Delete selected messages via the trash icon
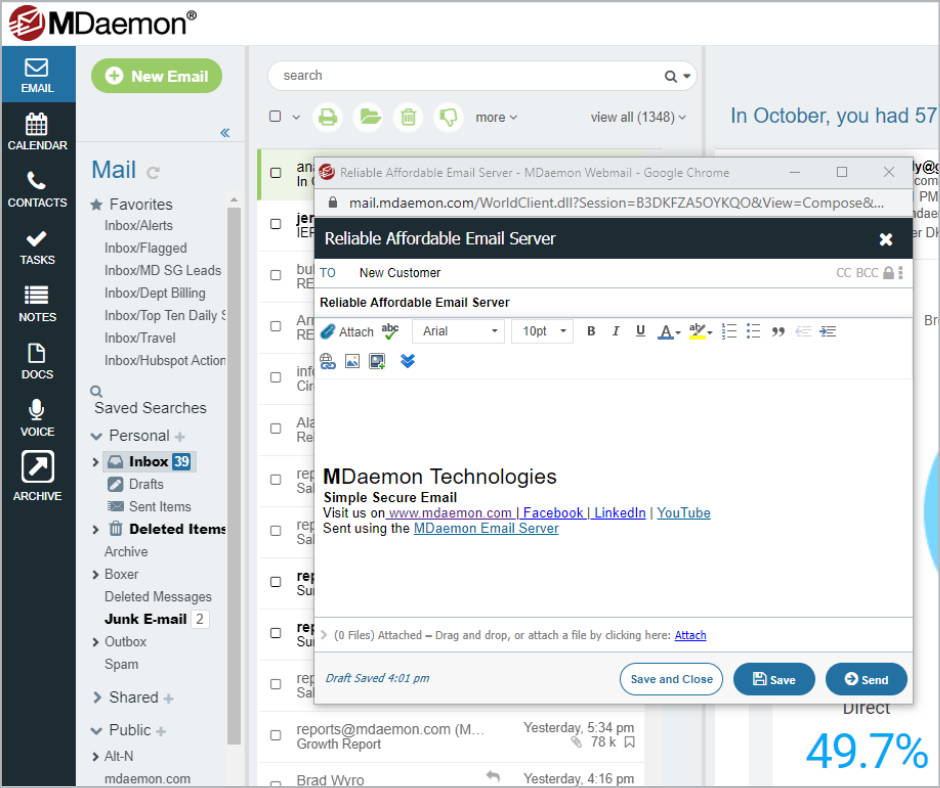940x788 pixels. (x=408, y=117)
